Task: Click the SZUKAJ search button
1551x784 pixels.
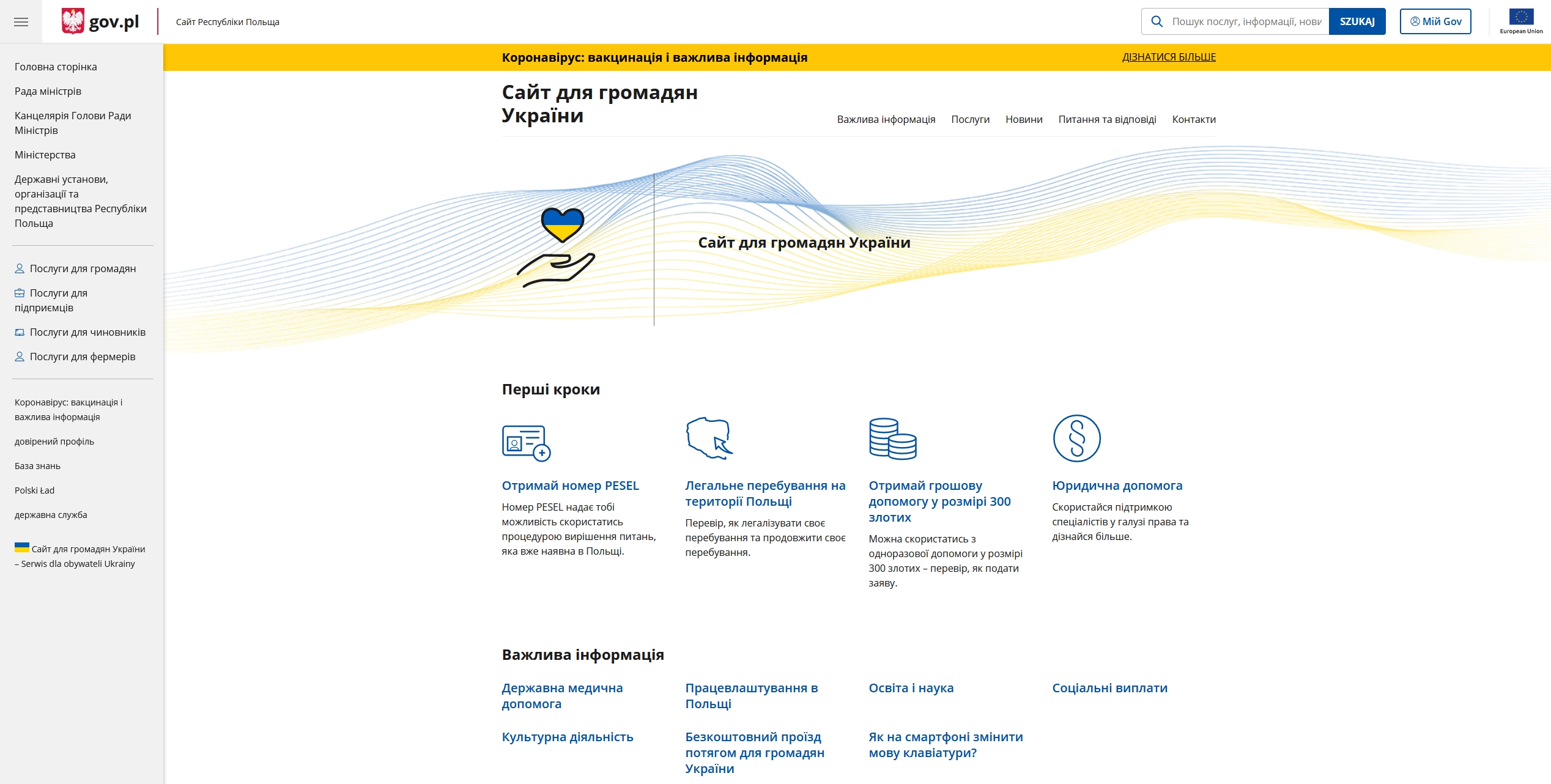Action: point(1357,21)
